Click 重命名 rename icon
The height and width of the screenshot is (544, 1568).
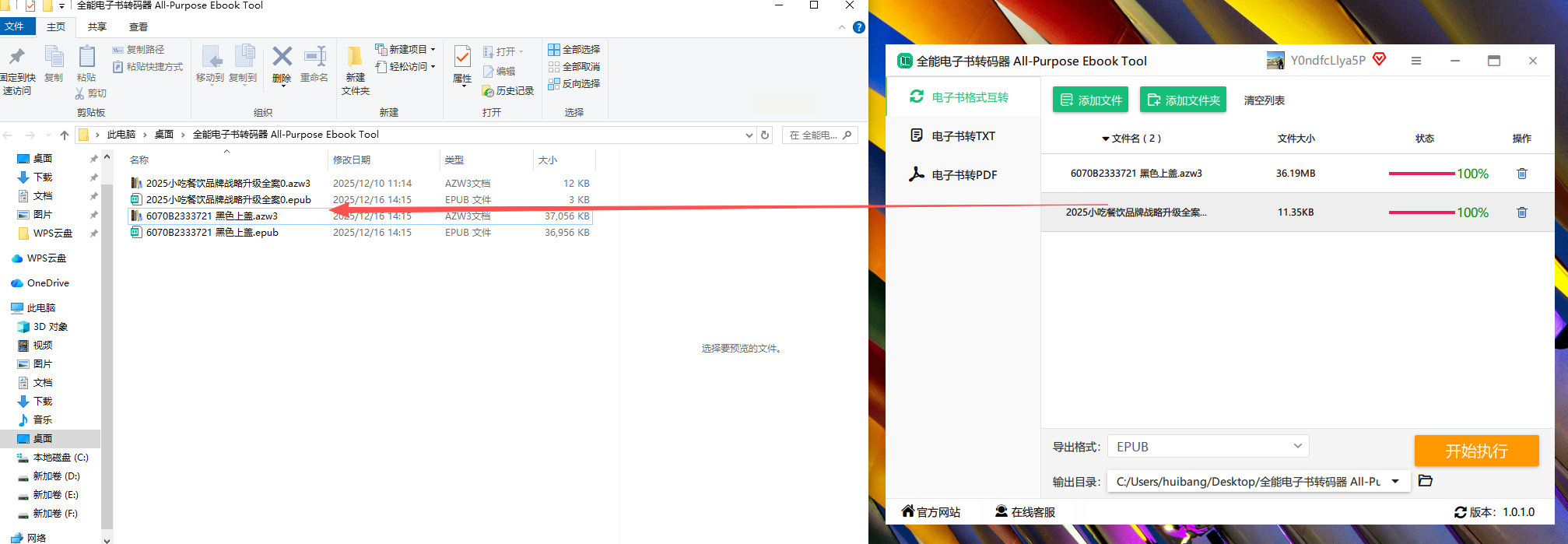point(314,56)
